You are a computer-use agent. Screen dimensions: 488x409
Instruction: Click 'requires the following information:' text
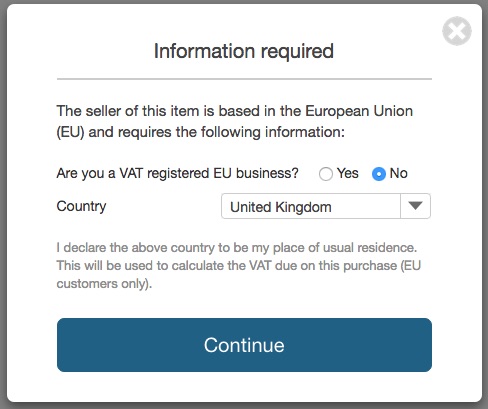click(231, 132)
